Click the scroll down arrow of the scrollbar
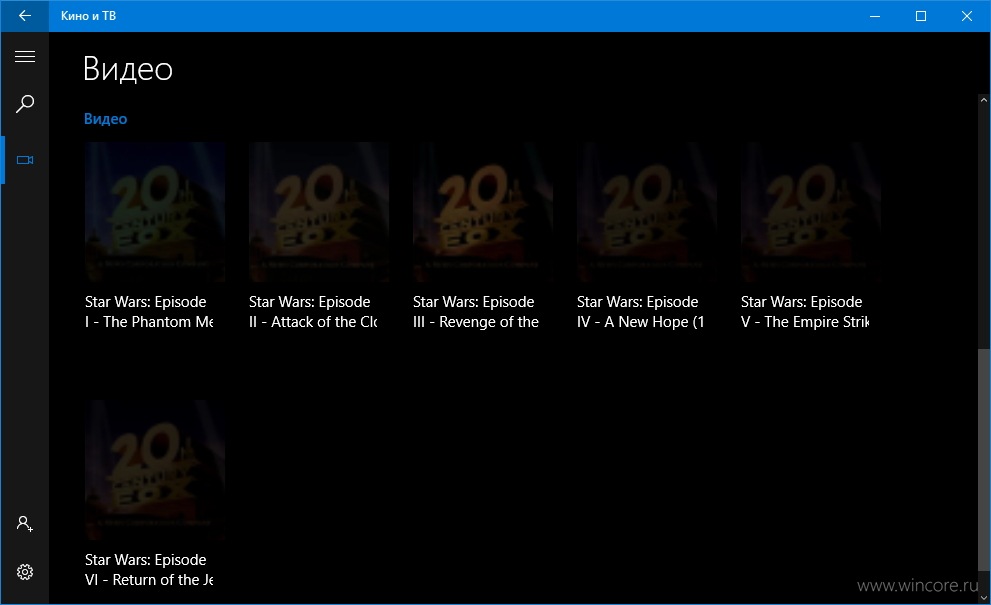This screenshot has width=991, height=605. pyautogui.click(x=983, y=597)
